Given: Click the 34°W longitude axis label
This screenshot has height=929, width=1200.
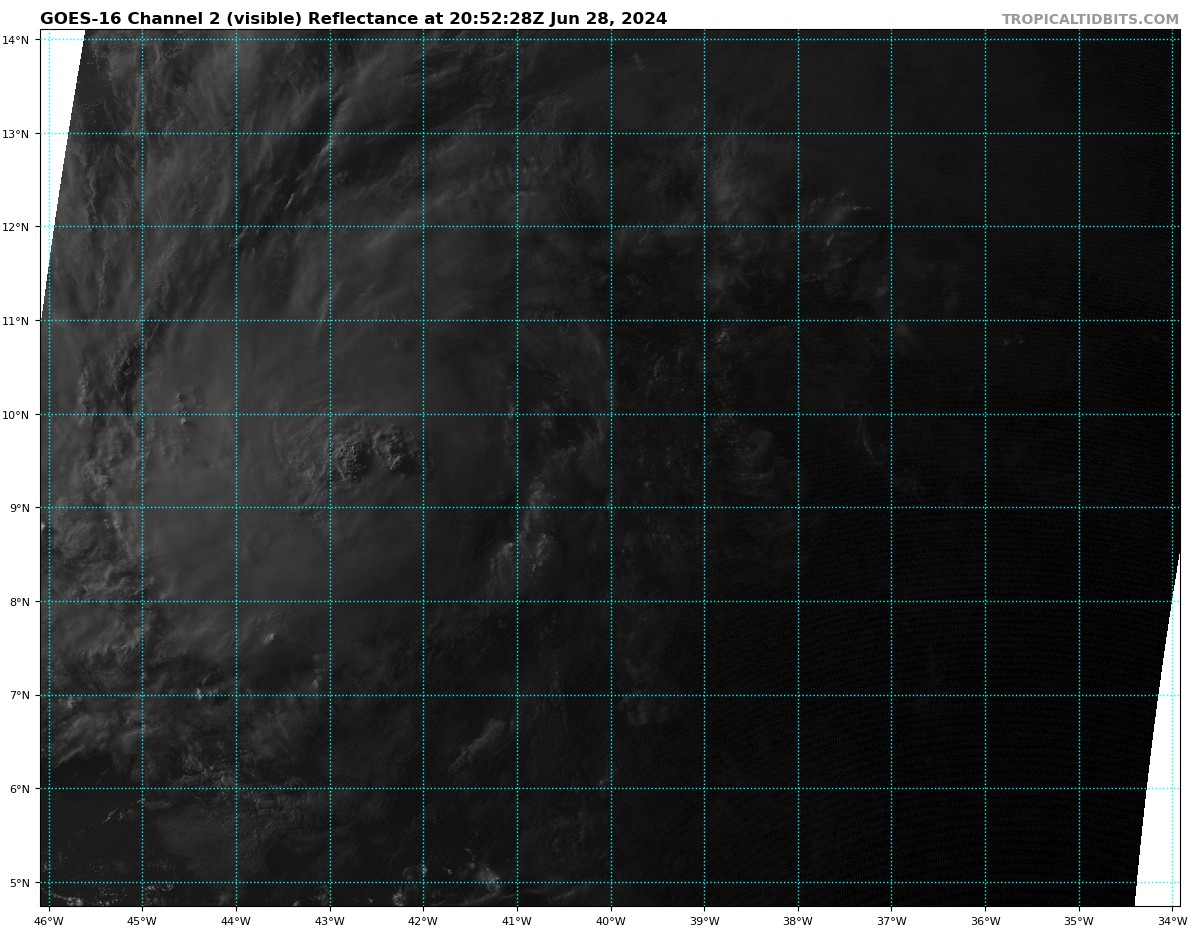Looking at the screenshot, I should [1173, 921].
